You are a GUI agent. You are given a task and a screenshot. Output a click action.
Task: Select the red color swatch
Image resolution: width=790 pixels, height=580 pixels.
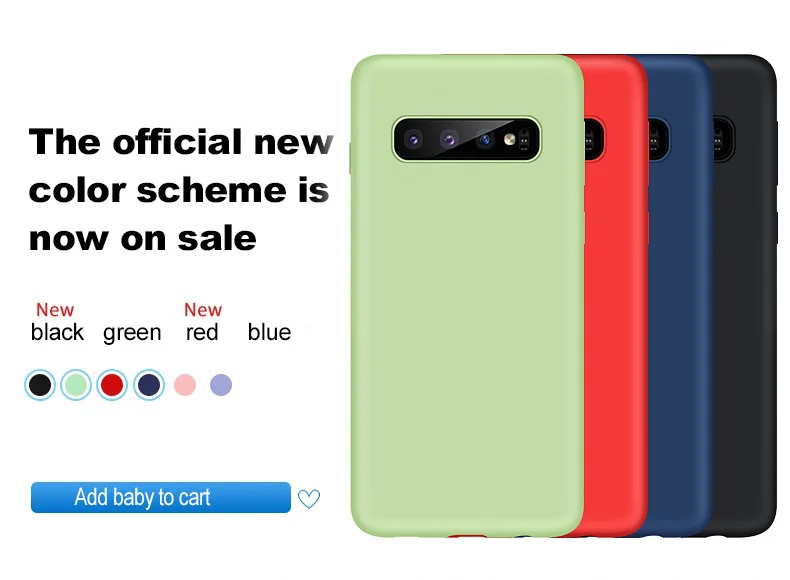[x=112, y=385]
